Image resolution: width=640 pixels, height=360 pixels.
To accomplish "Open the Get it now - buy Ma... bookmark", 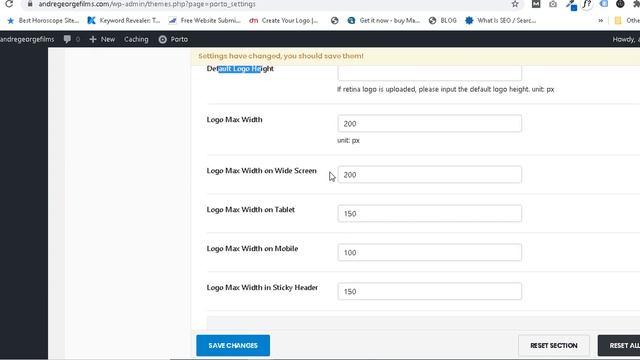I will tap(383, 20).
